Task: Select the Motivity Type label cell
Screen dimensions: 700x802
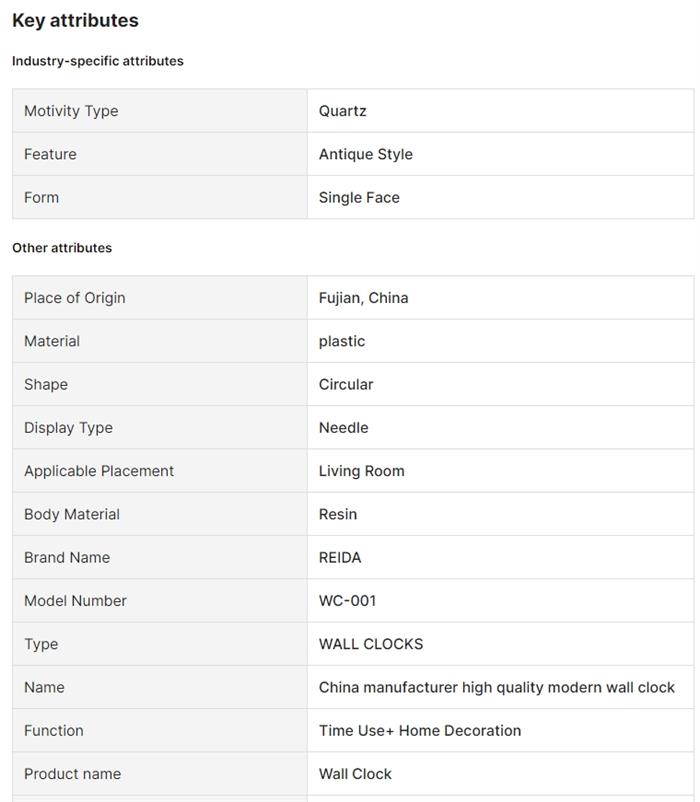Action: coord(71,111)
